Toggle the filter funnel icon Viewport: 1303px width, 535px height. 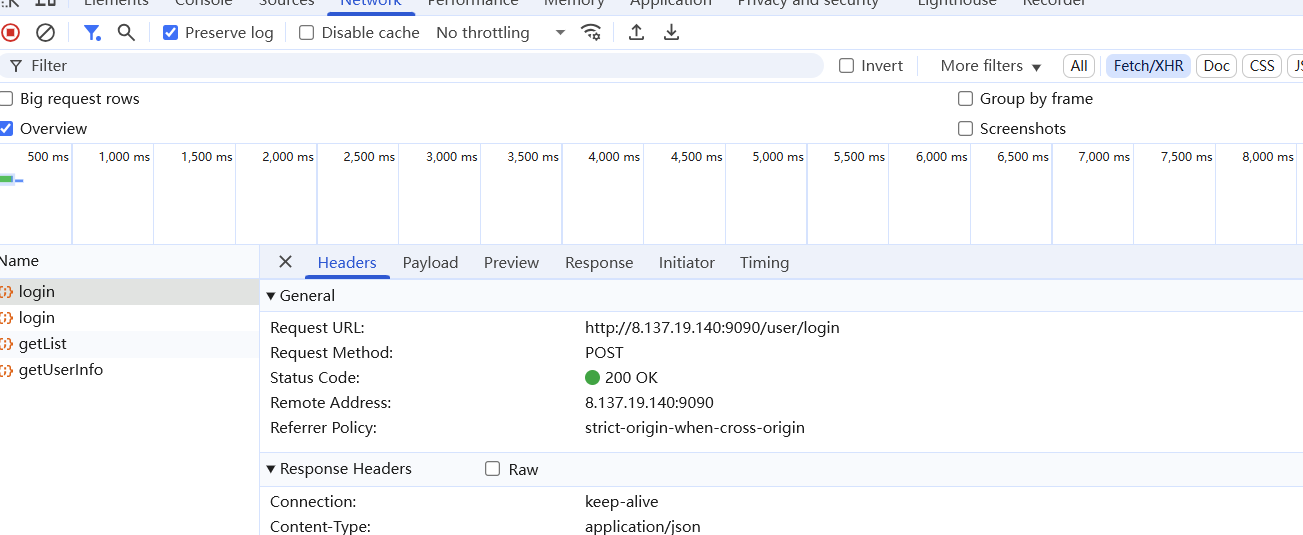point(92,32)
